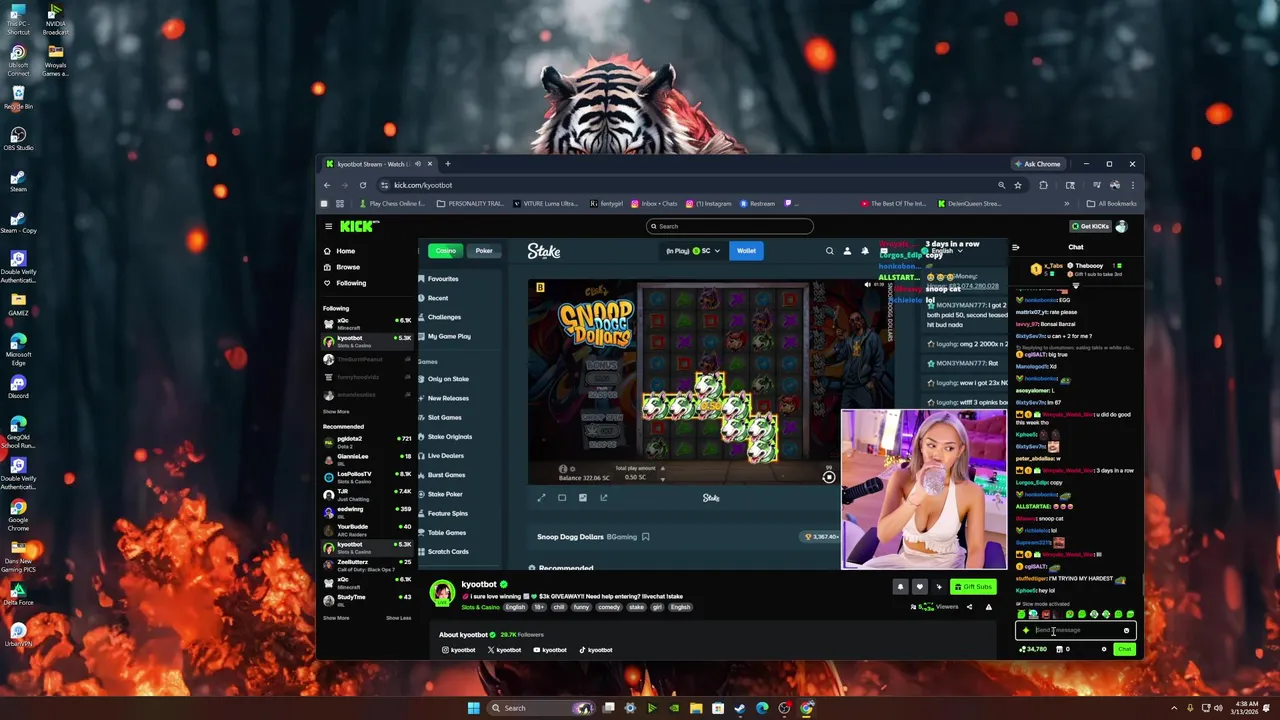The image size is (1280, 720).
Task: Open pgldota2 recommended channel
Action: 367,441
